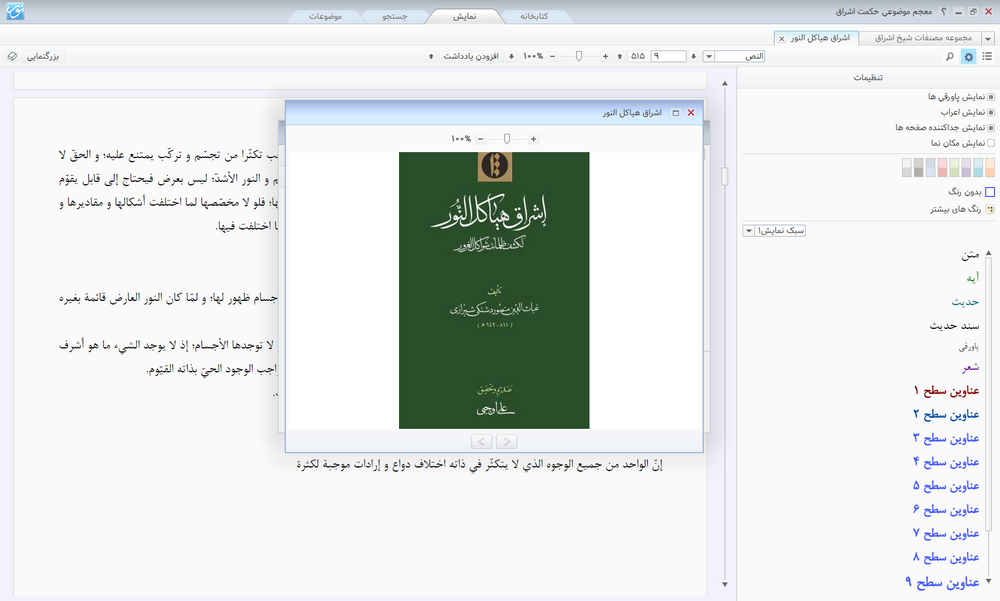This screenshot has width=1000, height=601.
Task: Select the سند حدیث style entry
Action: tap(954, 326)
